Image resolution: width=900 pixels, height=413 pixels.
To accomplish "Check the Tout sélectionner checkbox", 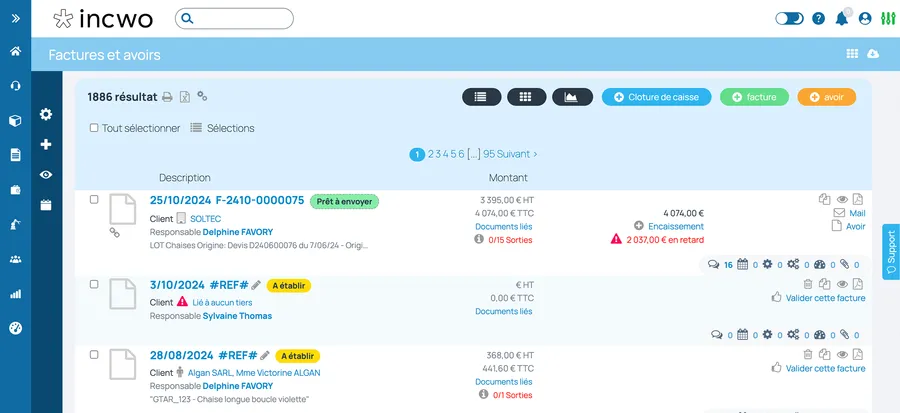I will tap(94, 128).
